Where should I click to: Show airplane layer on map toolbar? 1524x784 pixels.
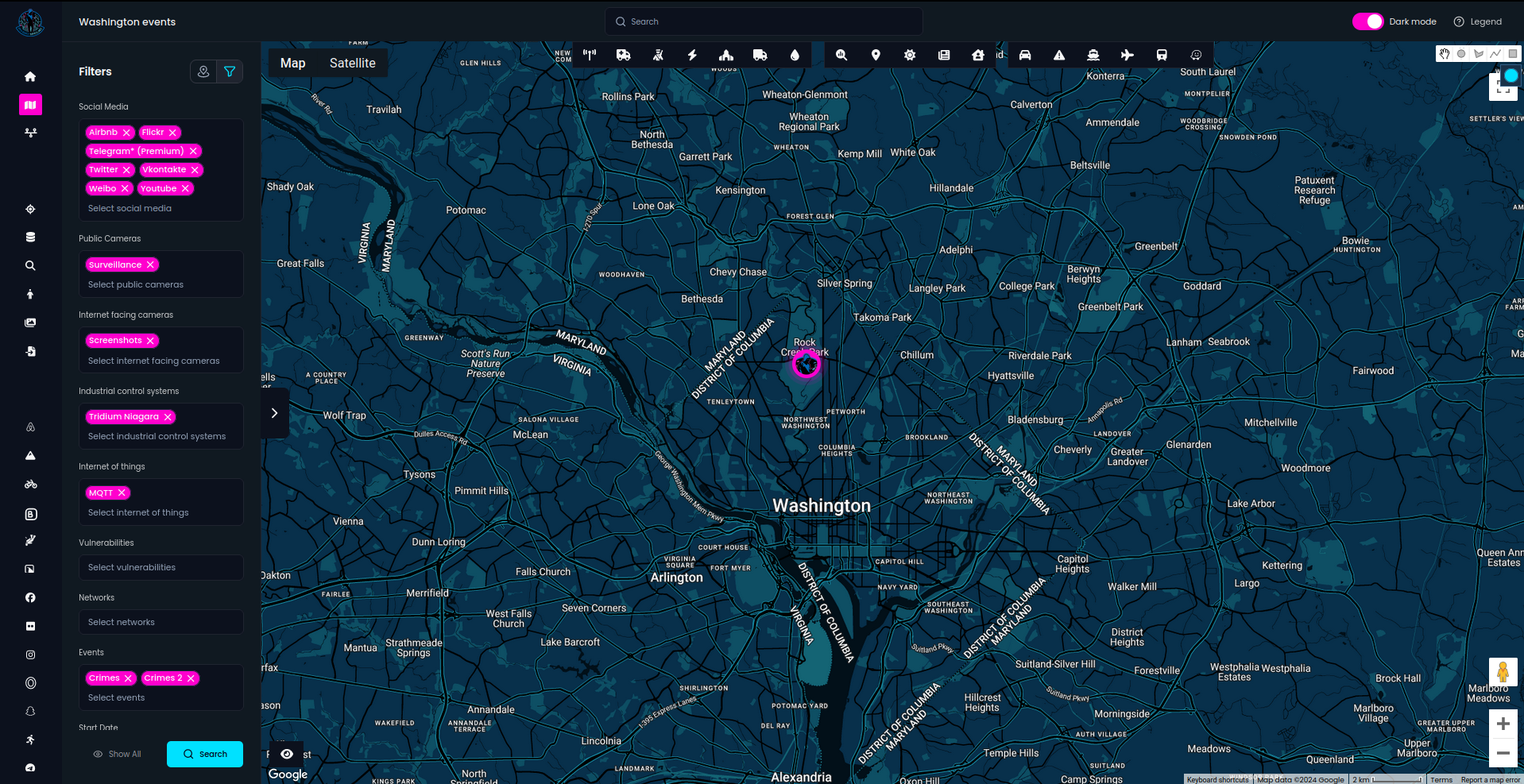[x=1128, y=55]
